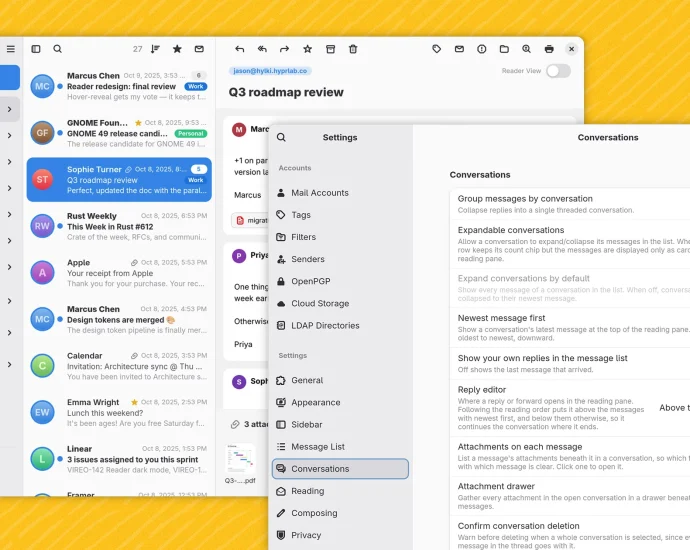Viewport: 690px width, 550px height.
Task: Open Message List settings page
Action: 340,447
